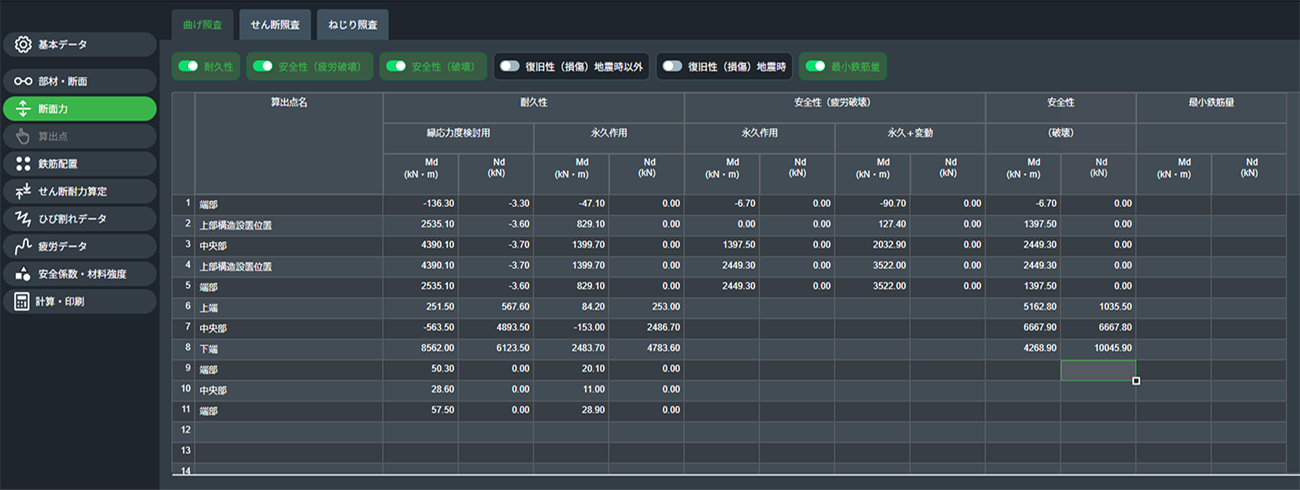Click the 断面力 arrows icon
Viewport: 1300px width, 490px height.
click(23, 108)
